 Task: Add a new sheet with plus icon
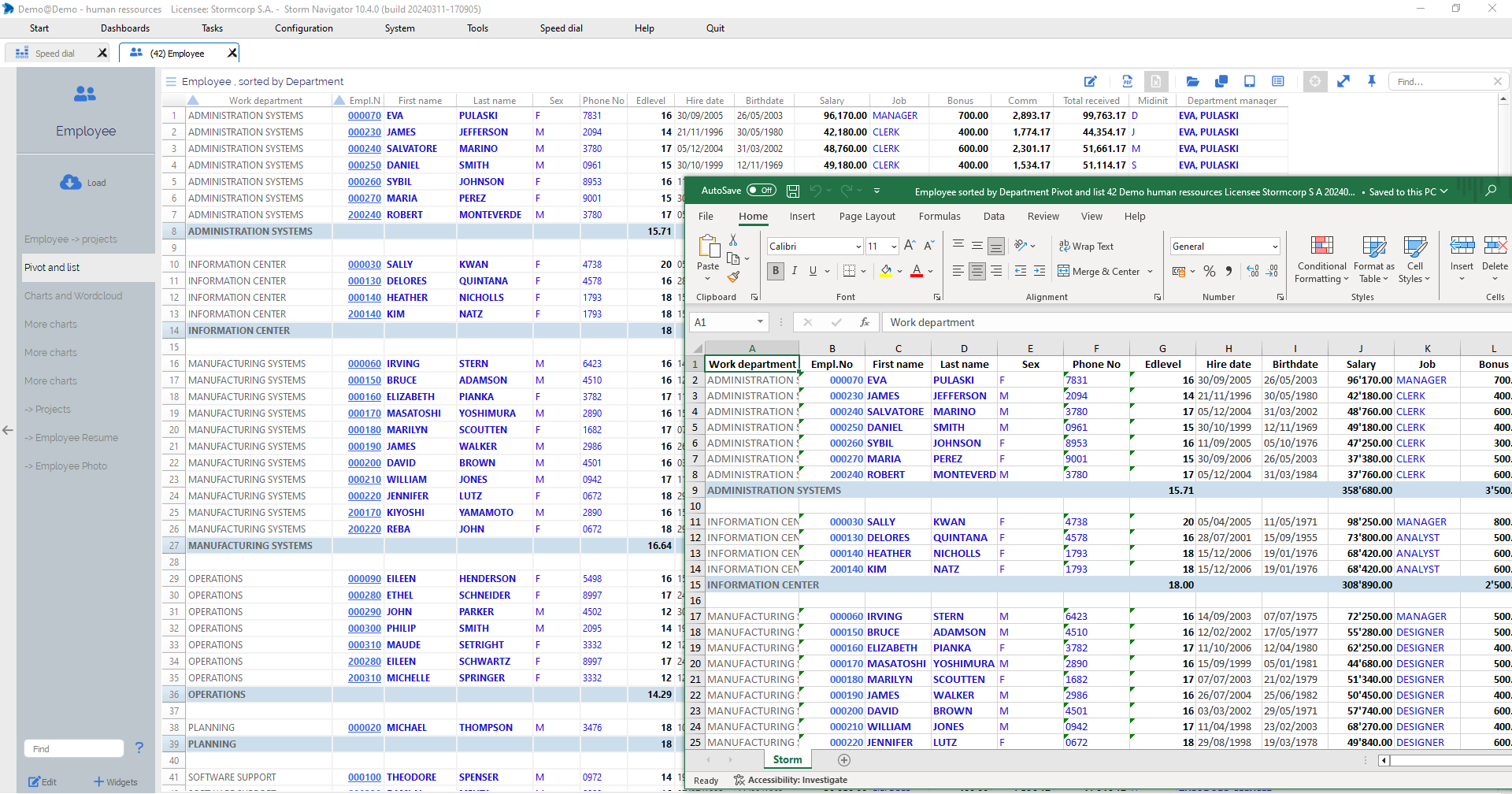(x=844, y=760)
